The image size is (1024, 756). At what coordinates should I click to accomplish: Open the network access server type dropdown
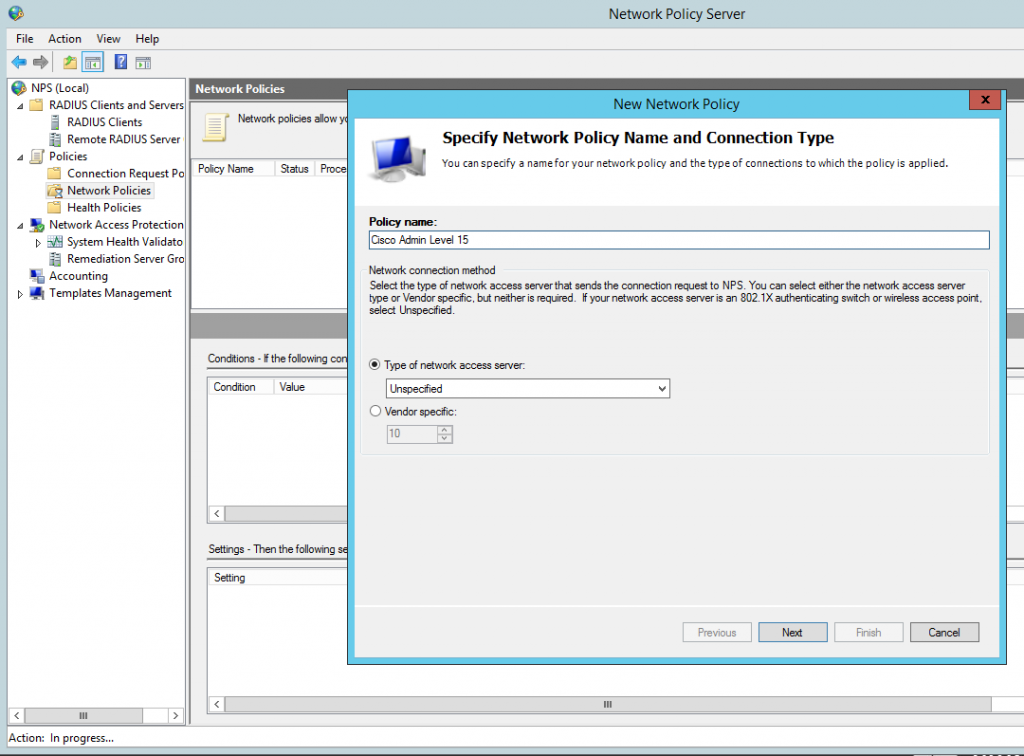pyautogui.click(x=662, y=388)
